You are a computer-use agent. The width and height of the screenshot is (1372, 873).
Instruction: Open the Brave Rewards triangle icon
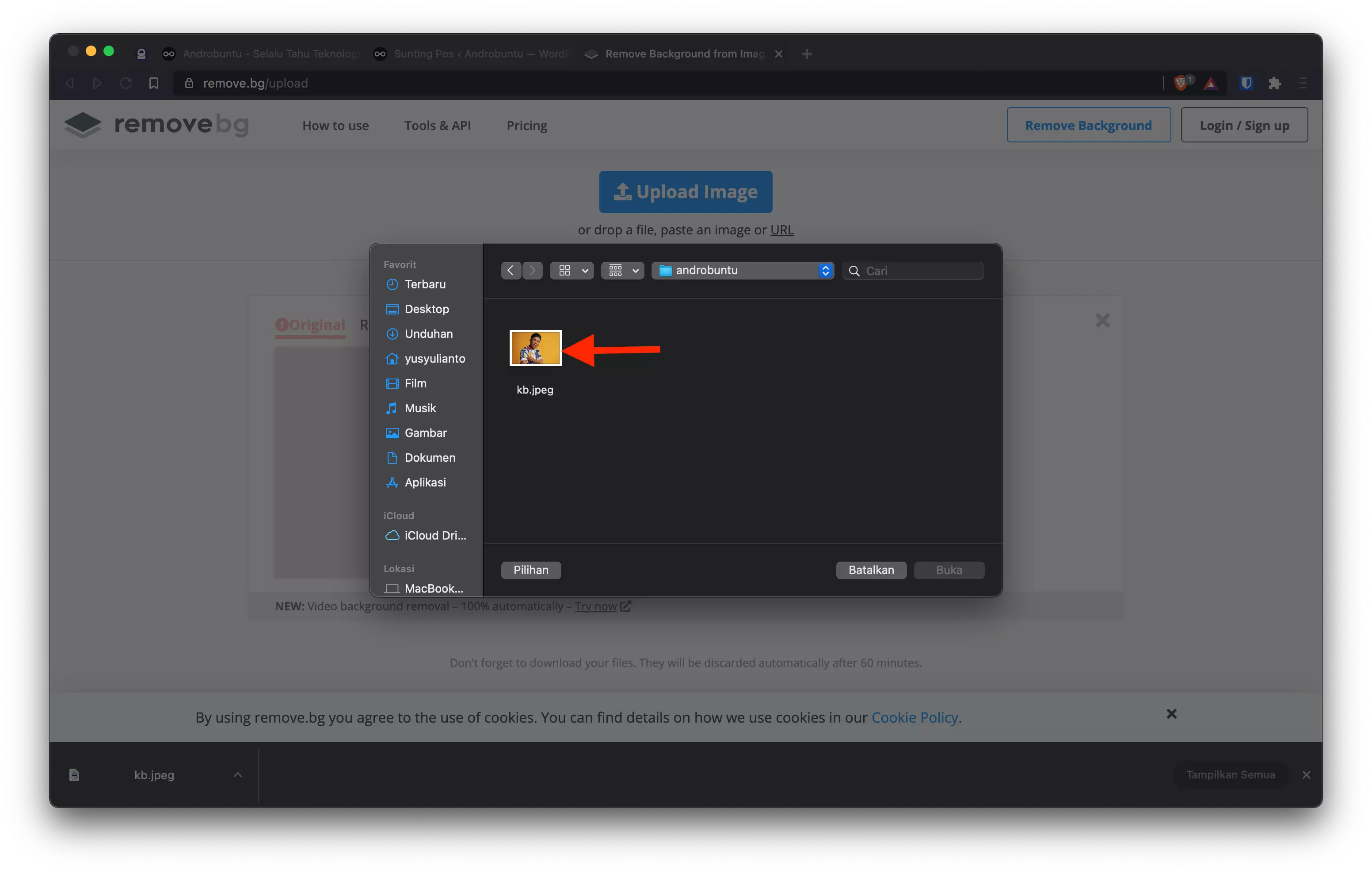coord(1211,83)
